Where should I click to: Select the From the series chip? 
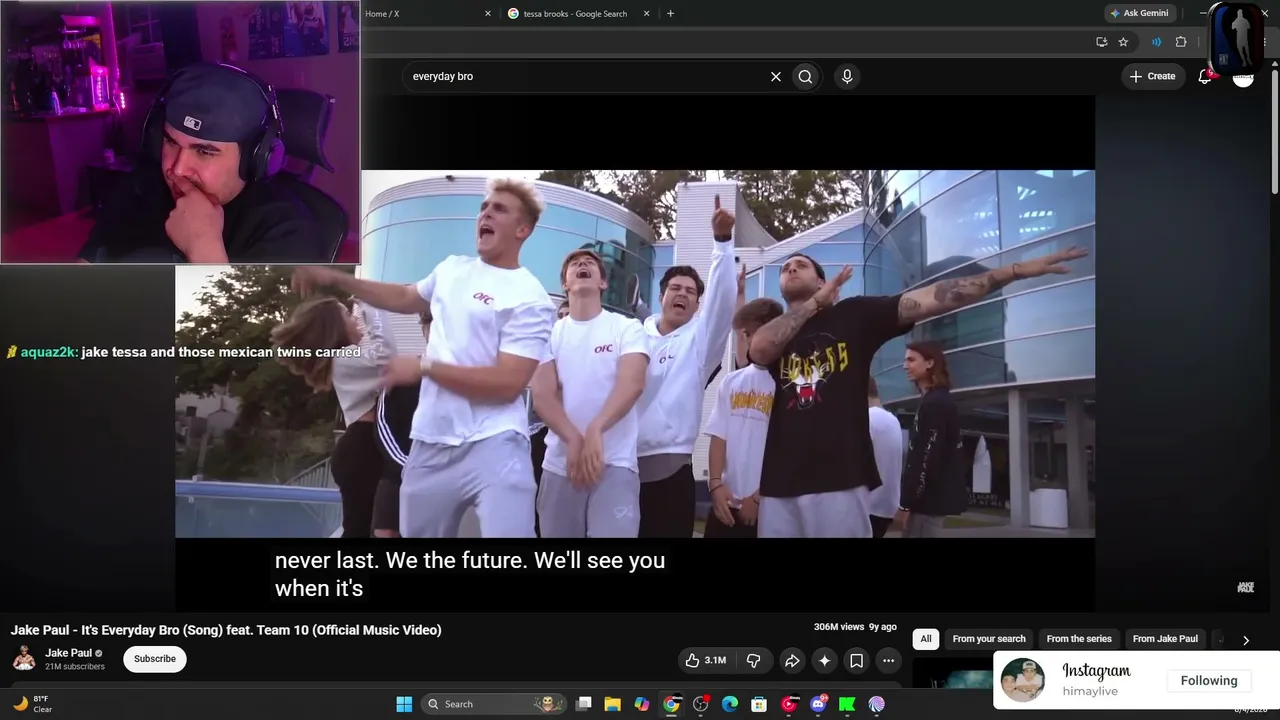coord(1079,639)
